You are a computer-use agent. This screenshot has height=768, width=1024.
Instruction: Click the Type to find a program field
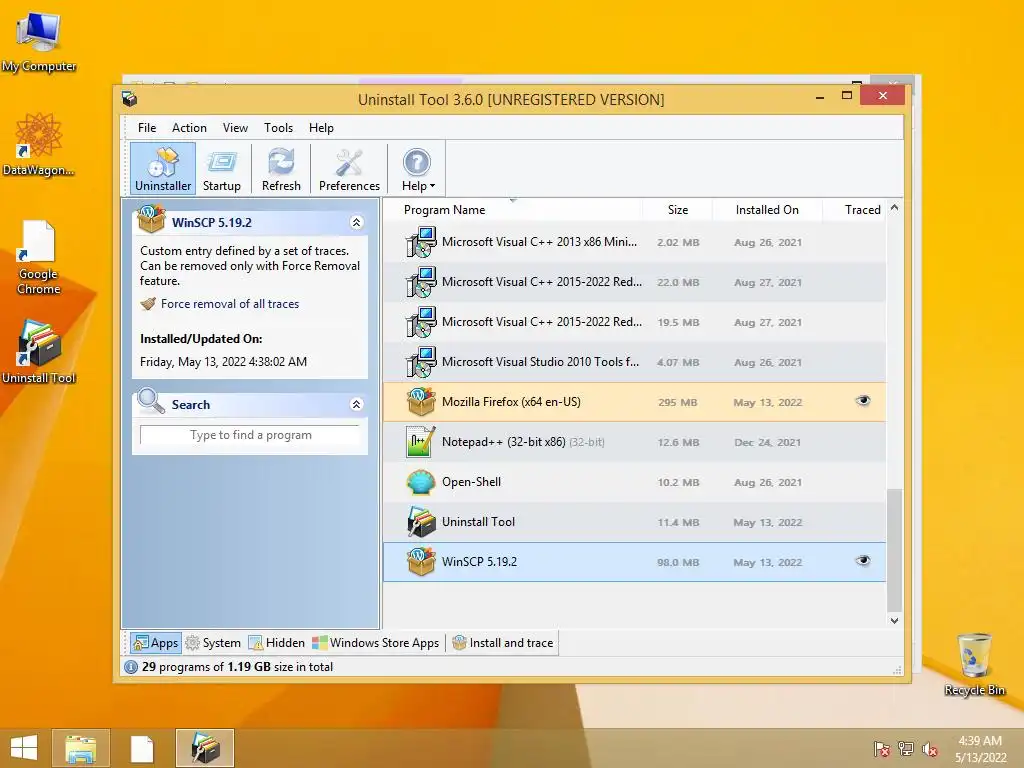coord(250,435)
